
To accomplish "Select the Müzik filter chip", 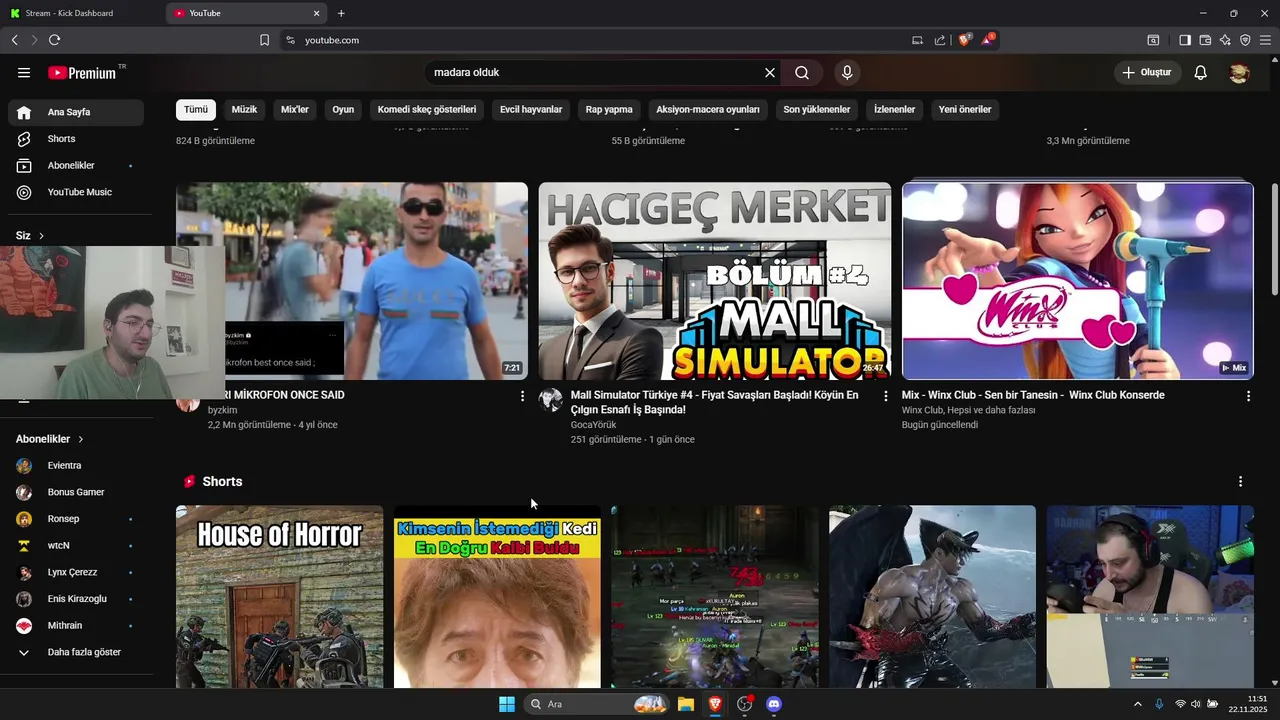I will click(244, 109).
